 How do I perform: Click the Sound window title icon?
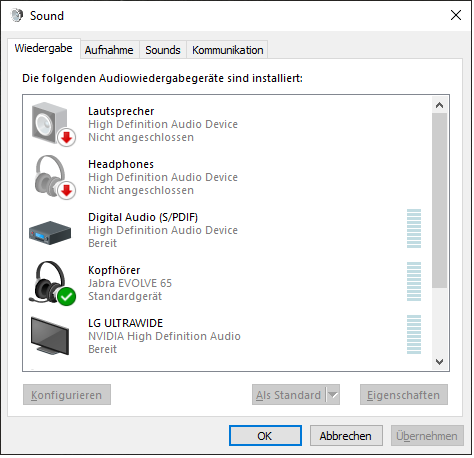pos(17,15)
